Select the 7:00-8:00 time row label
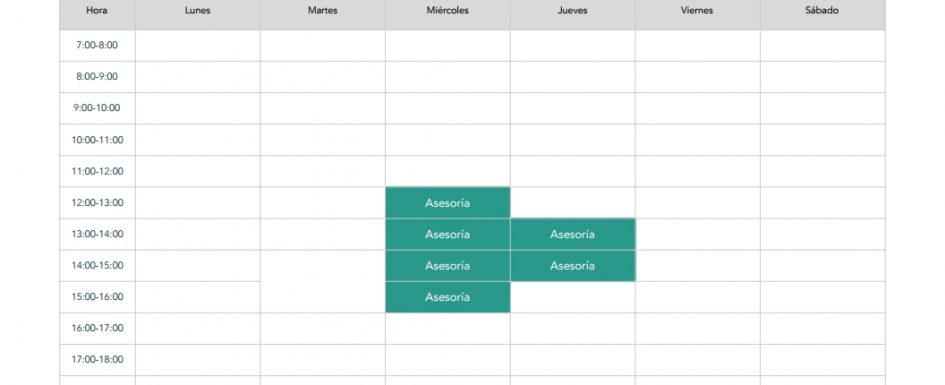Screen dimensions: 945x385 97,45
